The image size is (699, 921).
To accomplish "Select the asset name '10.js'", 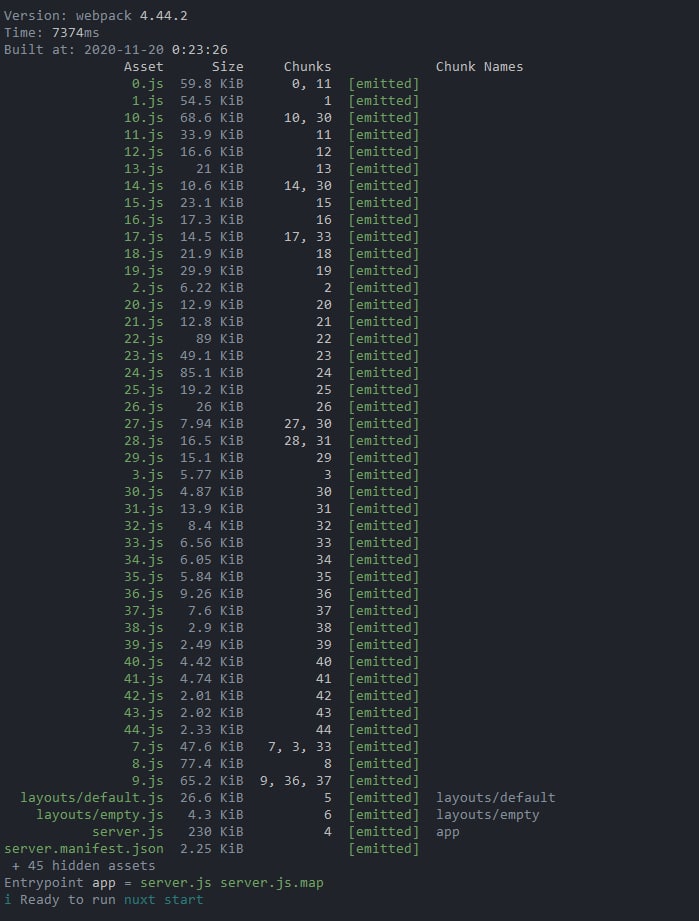I will (x=143, y=117).
